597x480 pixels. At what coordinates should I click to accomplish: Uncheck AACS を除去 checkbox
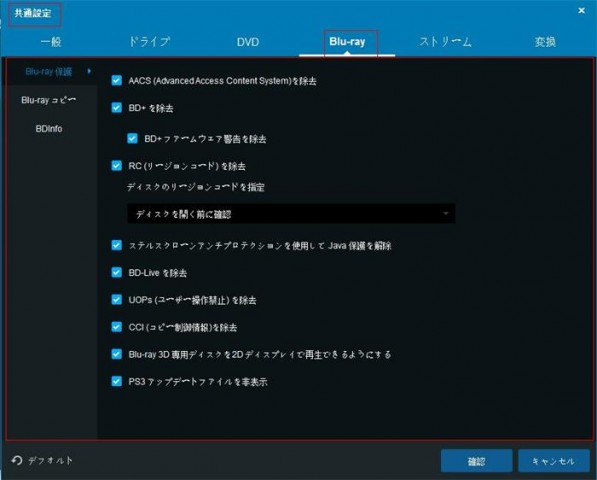117,80
